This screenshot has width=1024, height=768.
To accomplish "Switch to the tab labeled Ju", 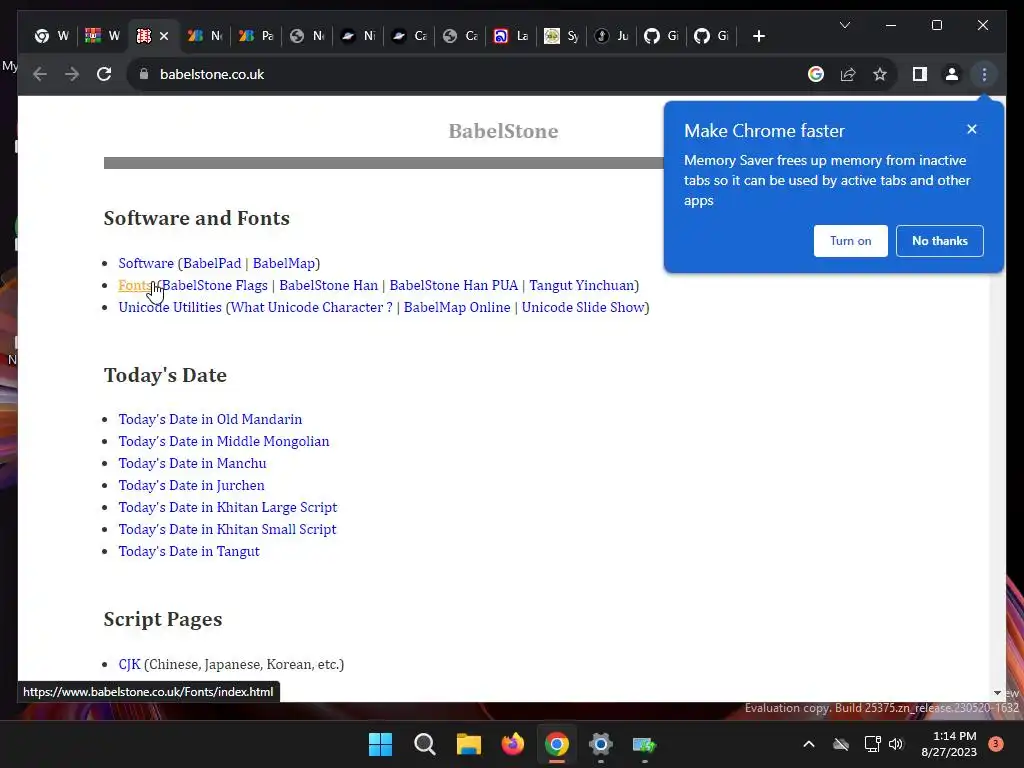I will (x=613, y=36).
